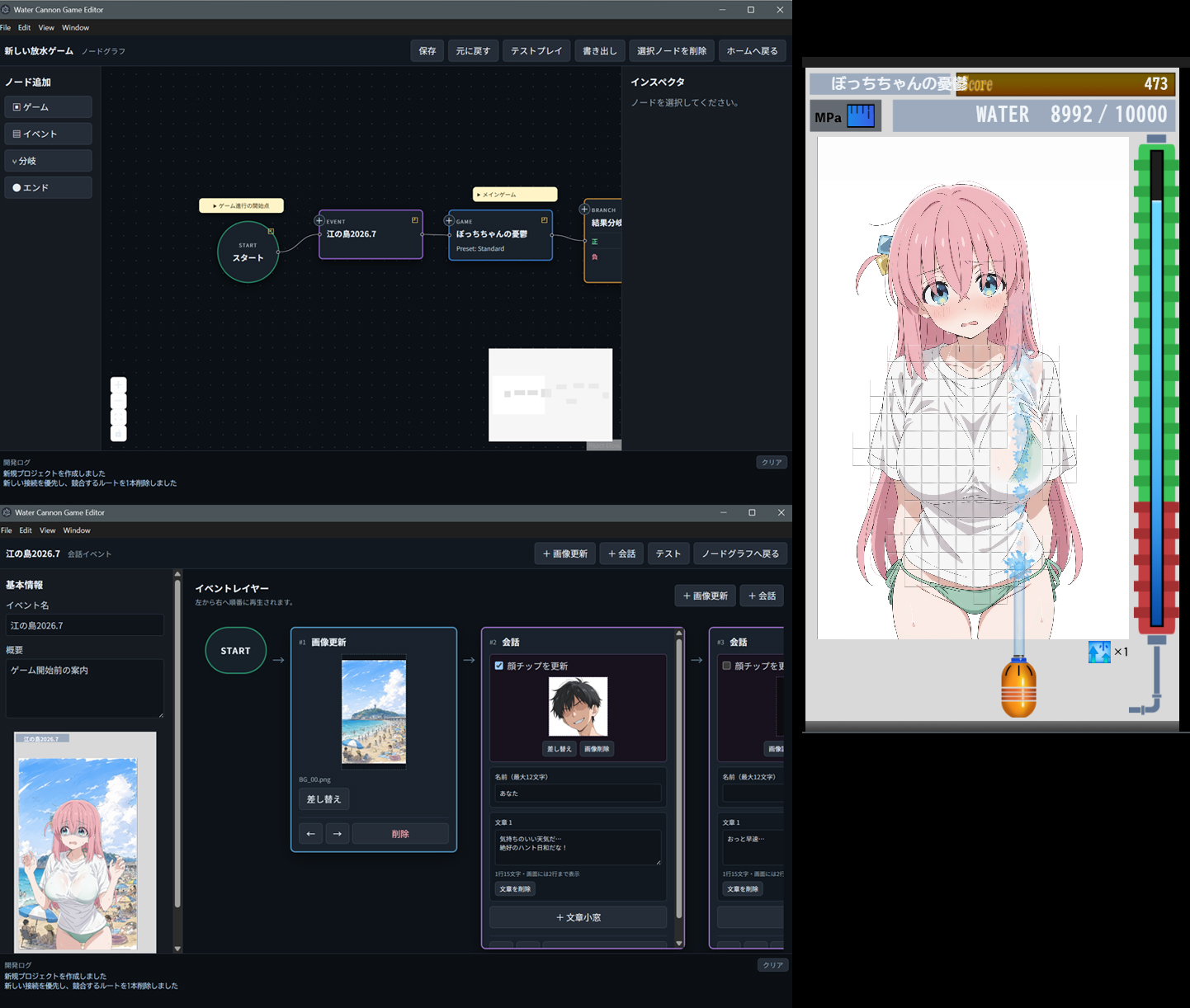The width and height of the screenshot is (1190, 1008).
Task: Open the View menu in the node graph window
Action: click(x=46, y=28)
